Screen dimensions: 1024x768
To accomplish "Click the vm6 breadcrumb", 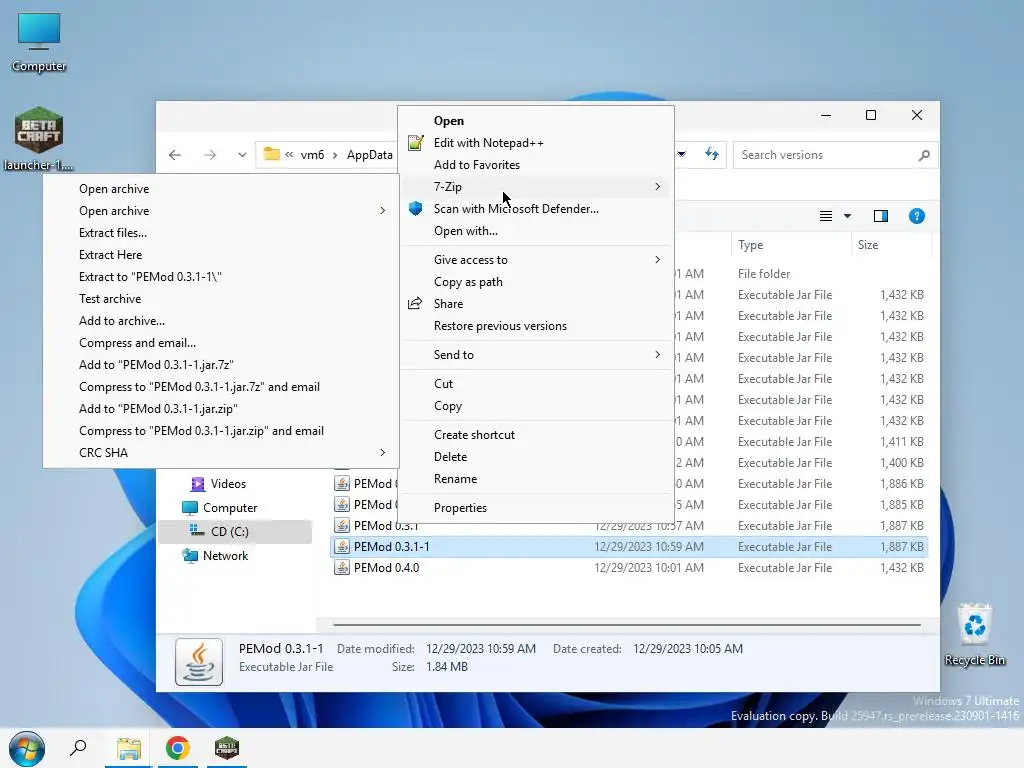I will (x=312, y=155).
